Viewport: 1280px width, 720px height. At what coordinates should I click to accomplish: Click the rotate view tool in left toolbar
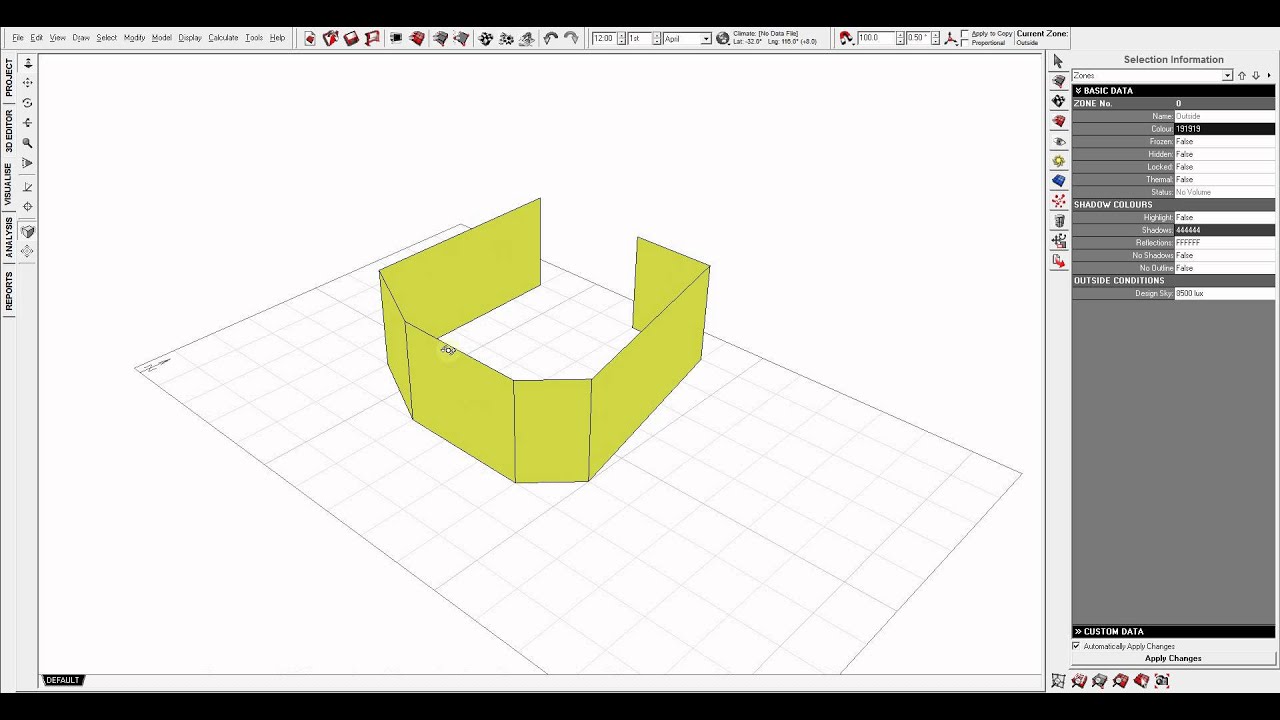tap(27, 102)
